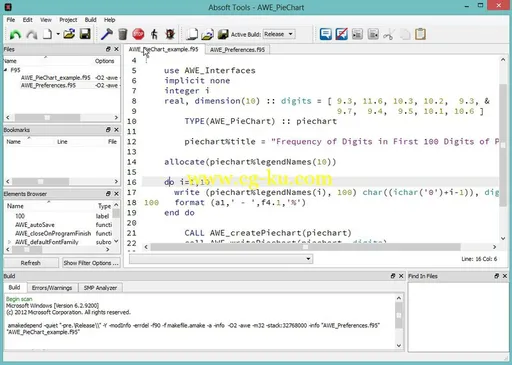The image size is (512, 365).
Task: Float the Build output panel
Action: [x=393, y=276]
